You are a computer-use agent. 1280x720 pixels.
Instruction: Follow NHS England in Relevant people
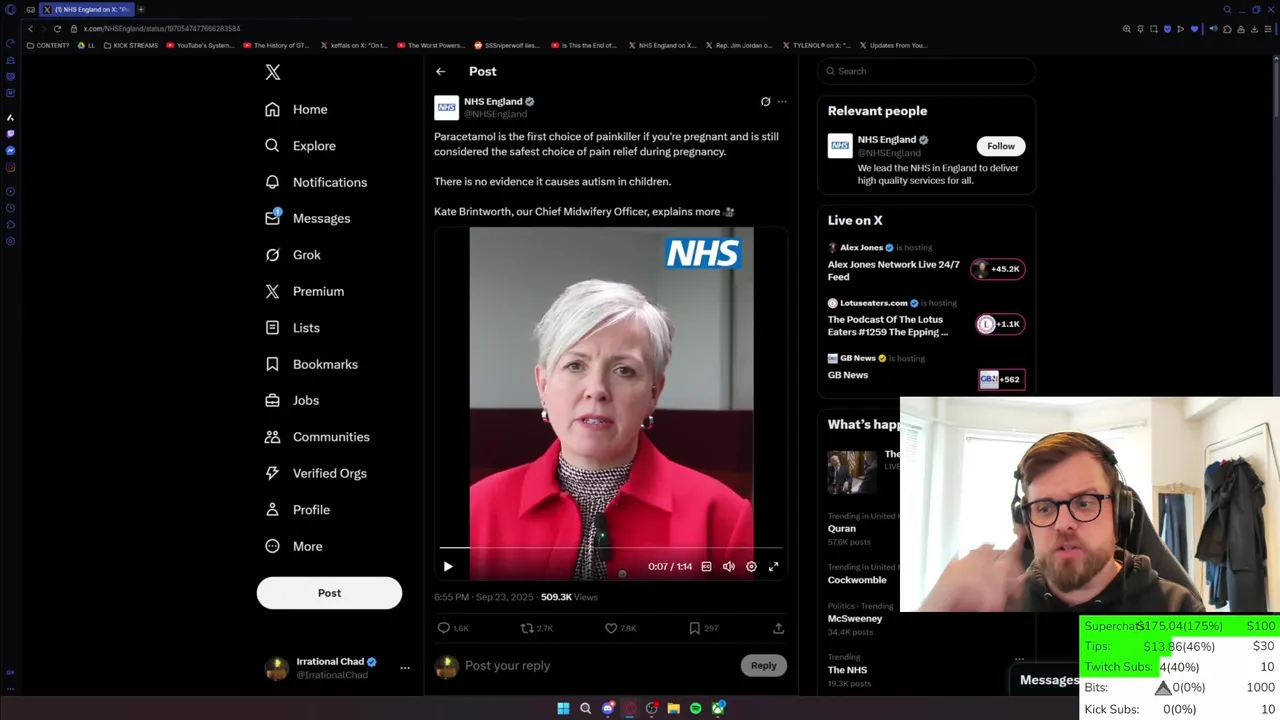(1000, 146)
